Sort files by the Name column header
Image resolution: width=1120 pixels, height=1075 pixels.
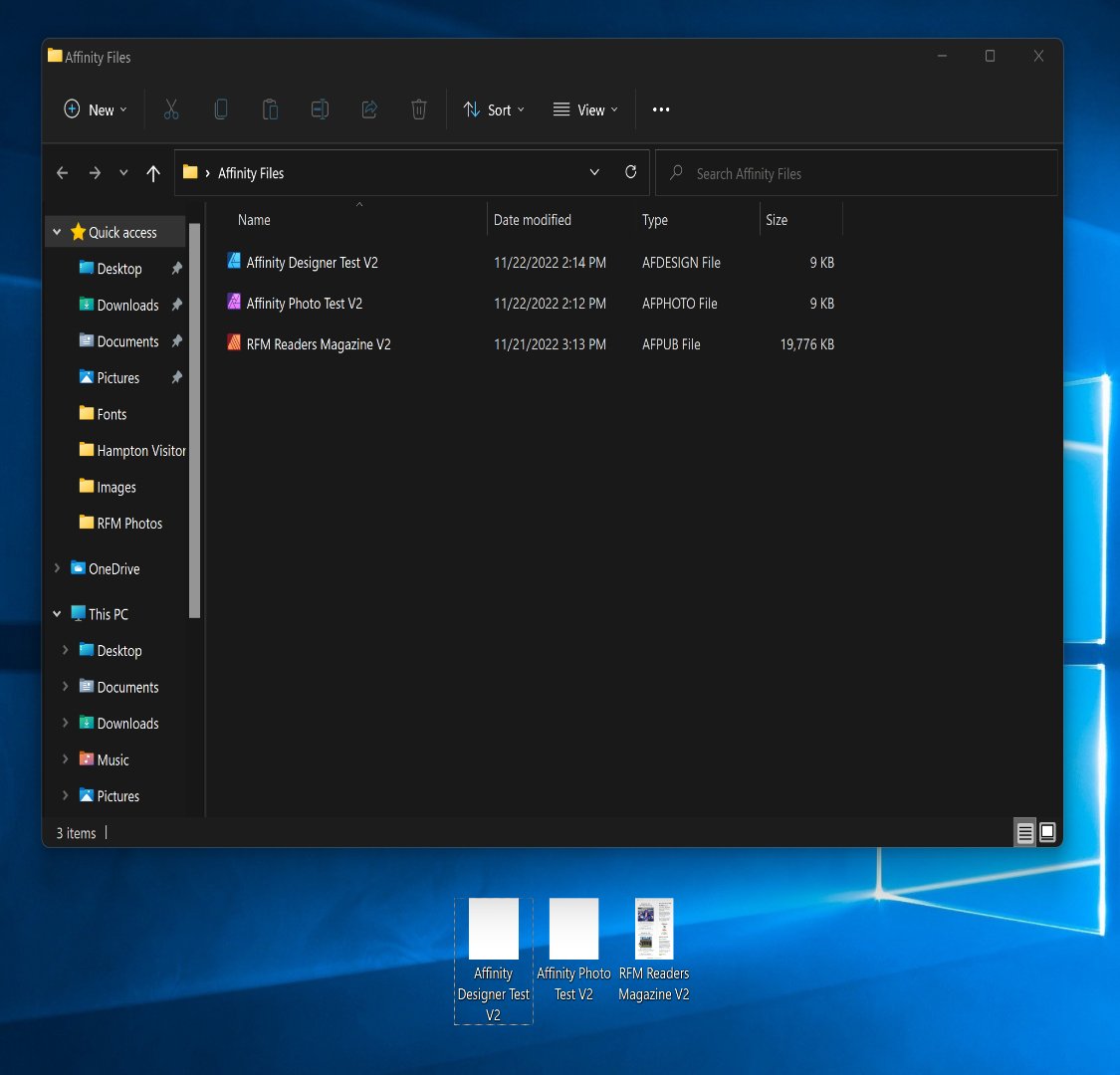(254, 220)
